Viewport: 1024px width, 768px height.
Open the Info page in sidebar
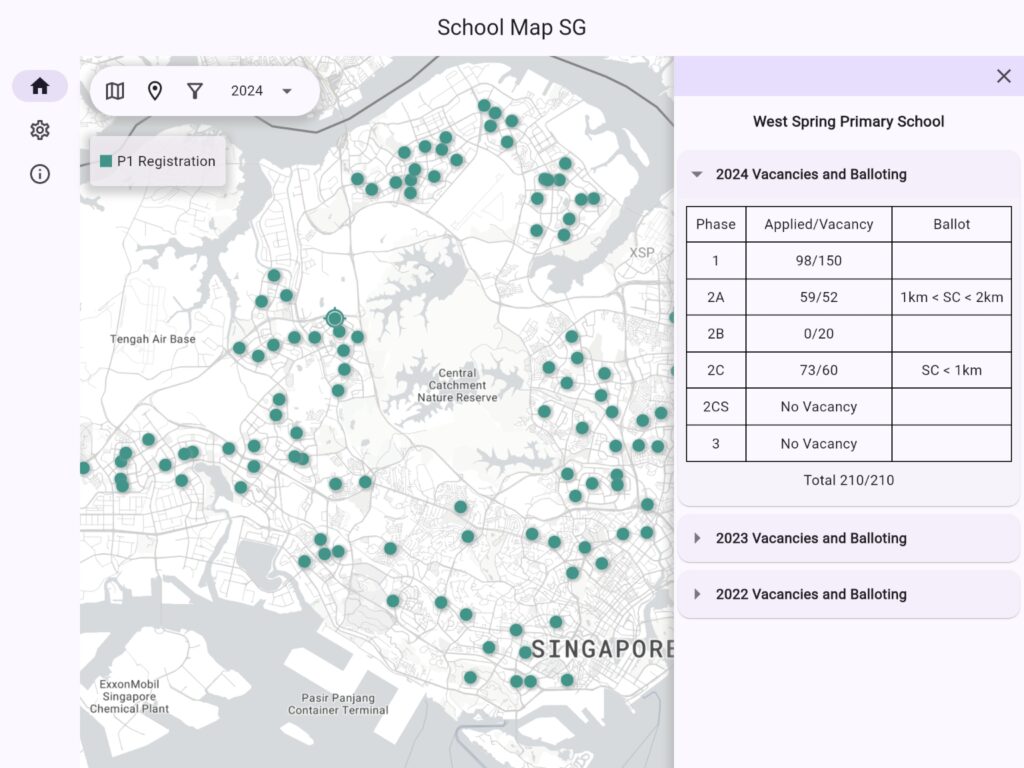(x=40, y=174)
